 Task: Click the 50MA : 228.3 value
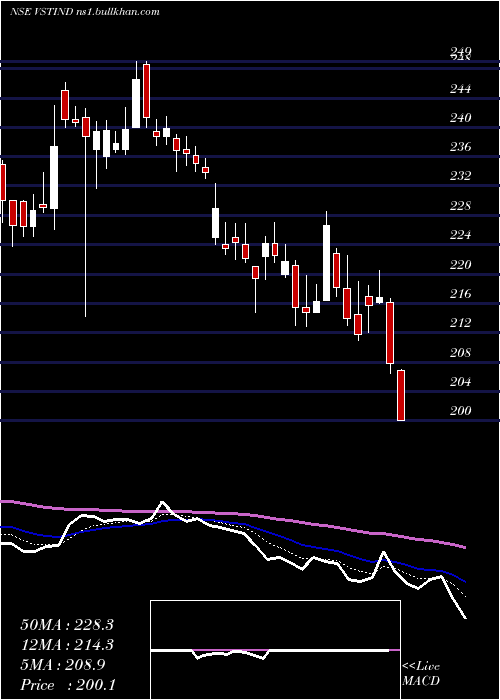click(67, 625)
